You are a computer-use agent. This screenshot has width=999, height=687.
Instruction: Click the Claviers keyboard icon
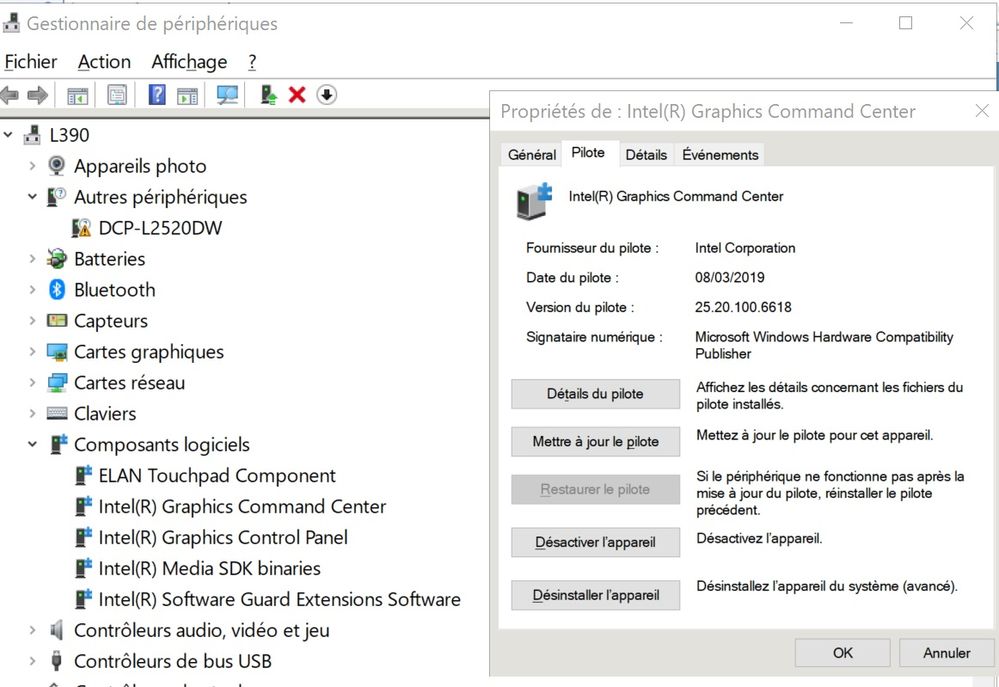[x=57, y=414]
